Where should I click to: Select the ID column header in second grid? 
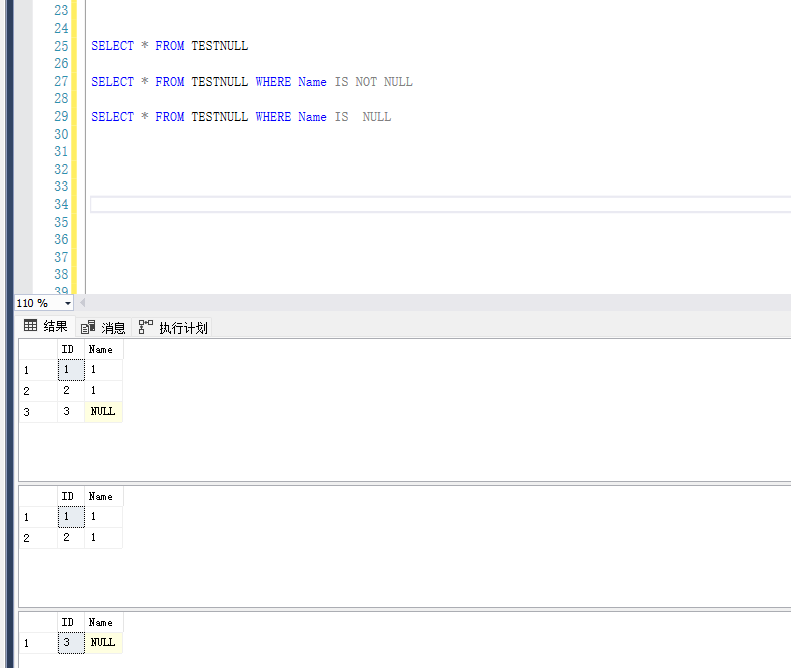pos(68,496)
